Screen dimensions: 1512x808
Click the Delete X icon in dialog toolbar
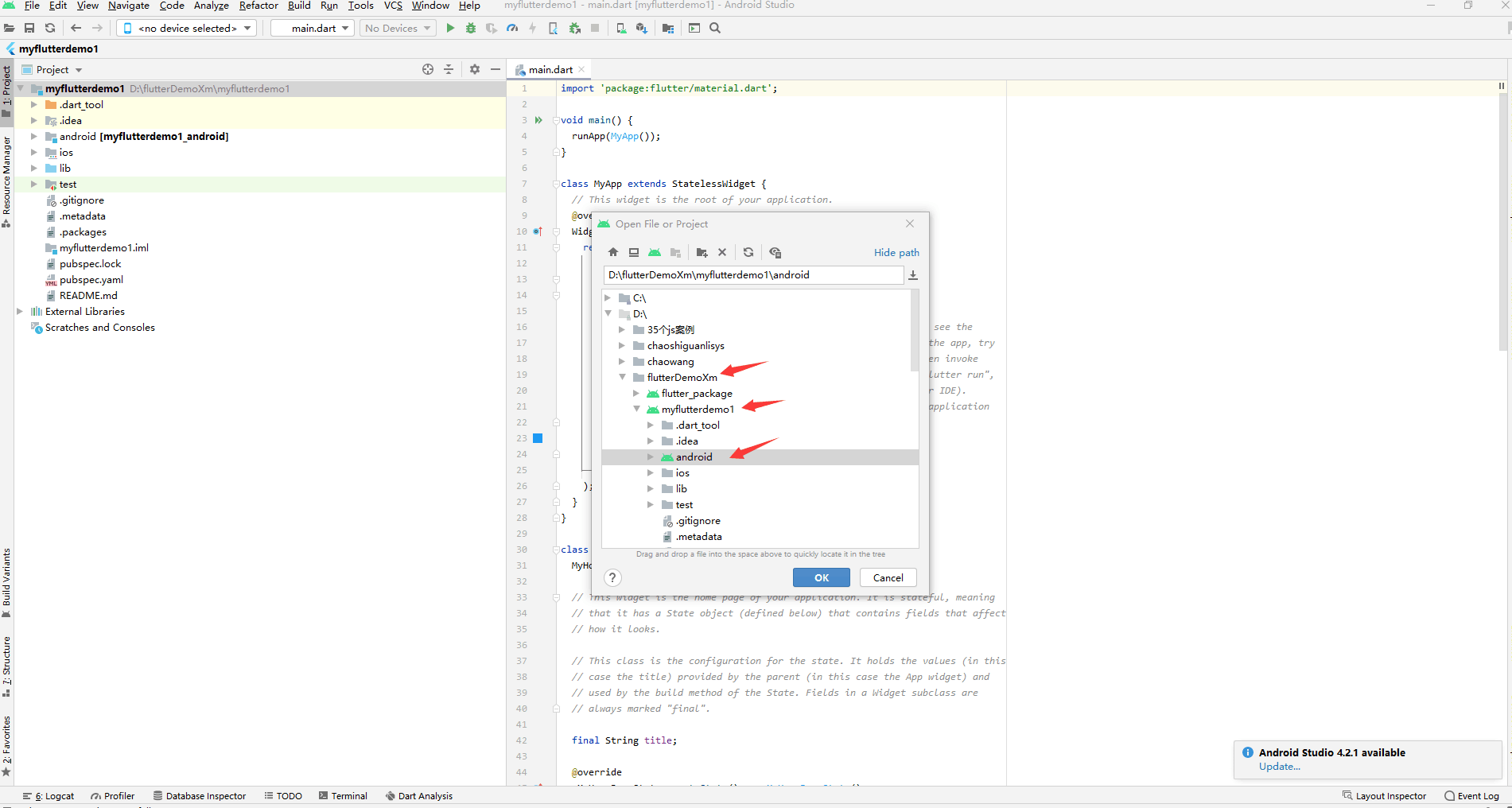coord(722,252)
